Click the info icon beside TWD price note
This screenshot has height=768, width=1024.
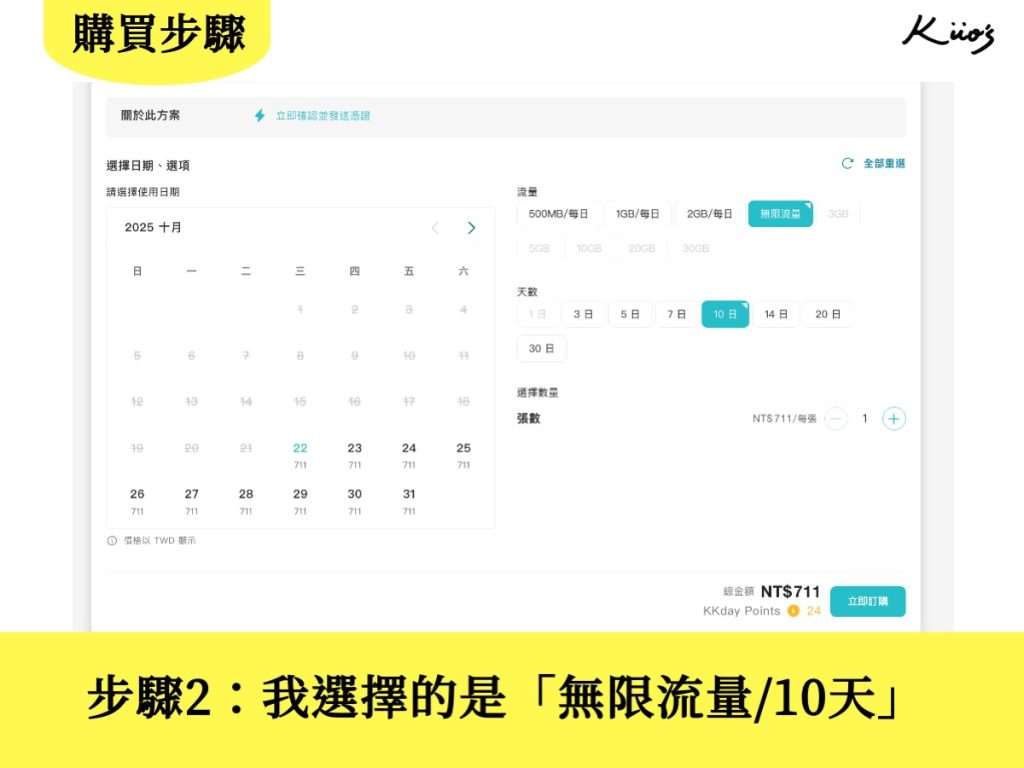[x=112, y=541]
